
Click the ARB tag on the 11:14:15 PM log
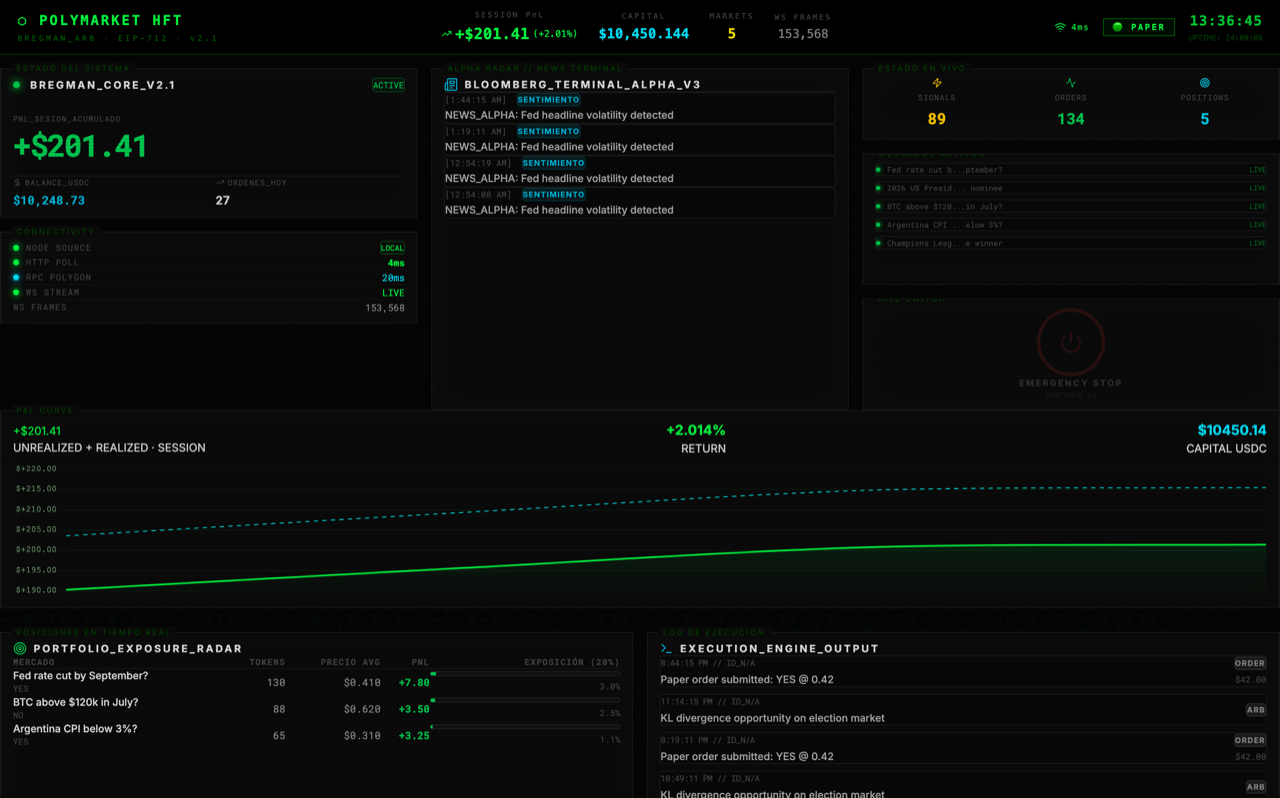[x=1256, y=710]
